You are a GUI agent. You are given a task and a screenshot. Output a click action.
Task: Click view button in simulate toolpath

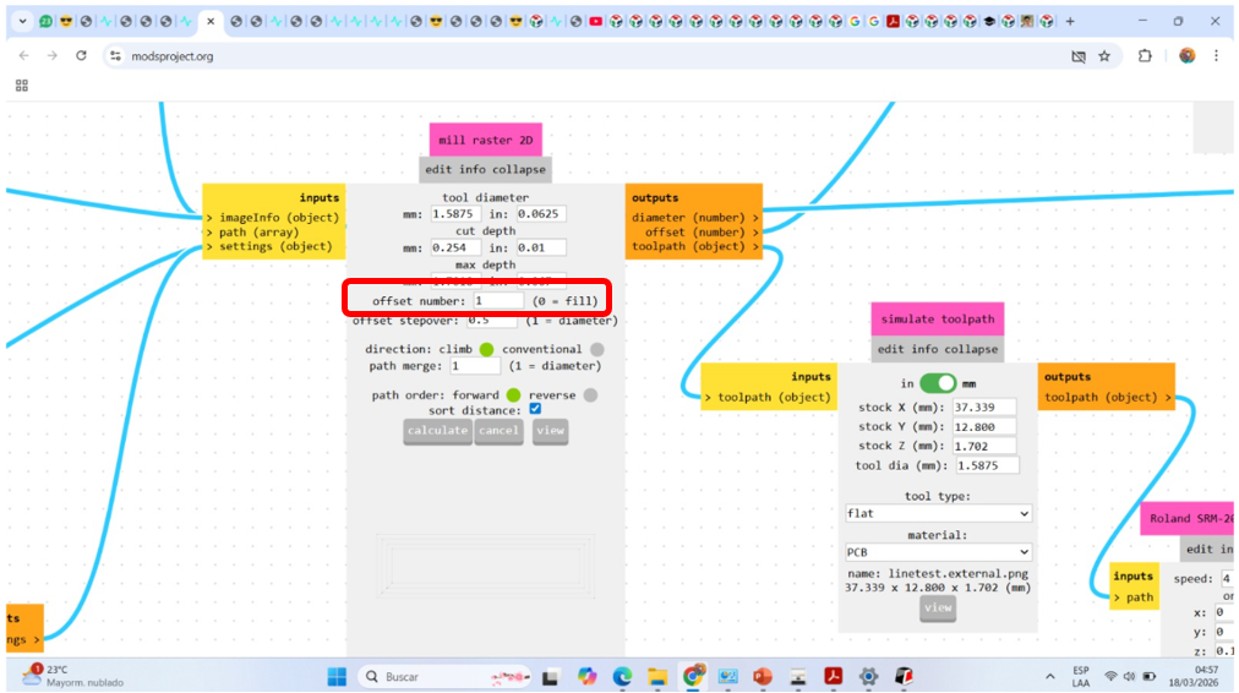[x=938, y=608]
